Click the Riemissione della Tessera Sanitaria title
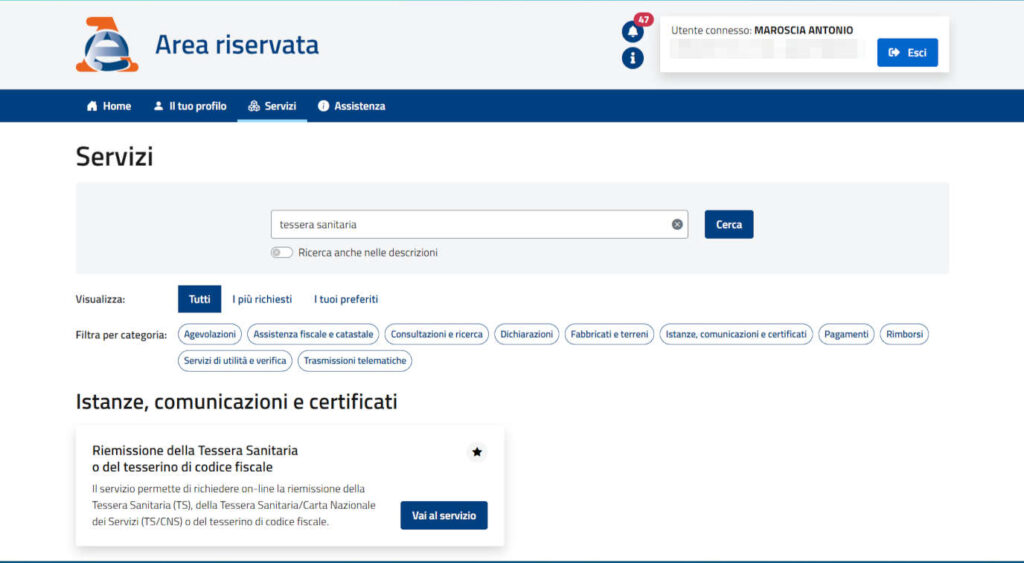Image resolution: width=1024 pixels, height=563 pixels. coord(195,458)
